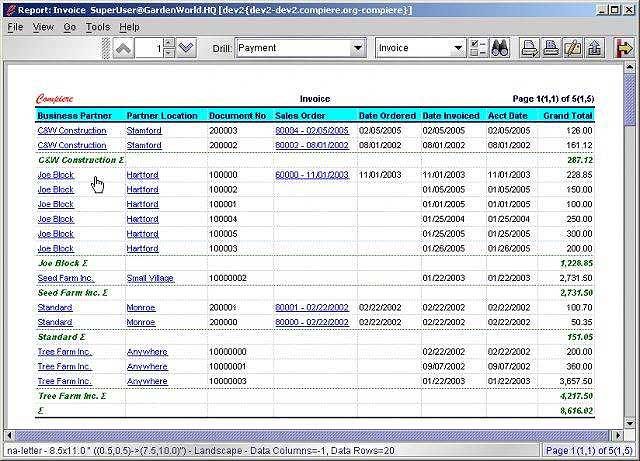The width and height of the screenshot is (640, 461).
Task: Open Customize Report checklist icon
Action: [478, 48]
